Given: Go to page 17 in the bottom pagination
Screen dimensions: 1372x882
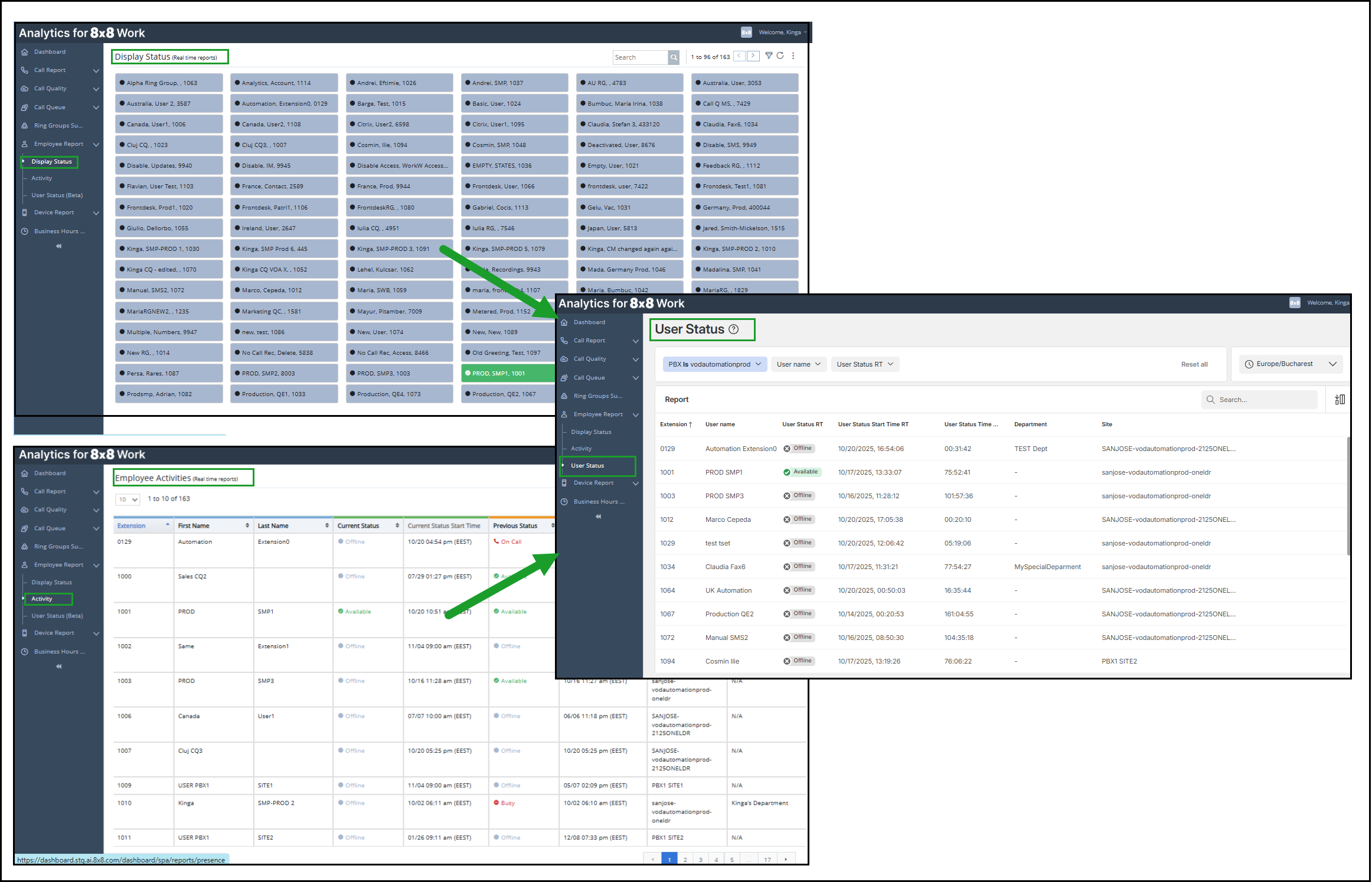Looking at the screenshot, I should 767,860.
